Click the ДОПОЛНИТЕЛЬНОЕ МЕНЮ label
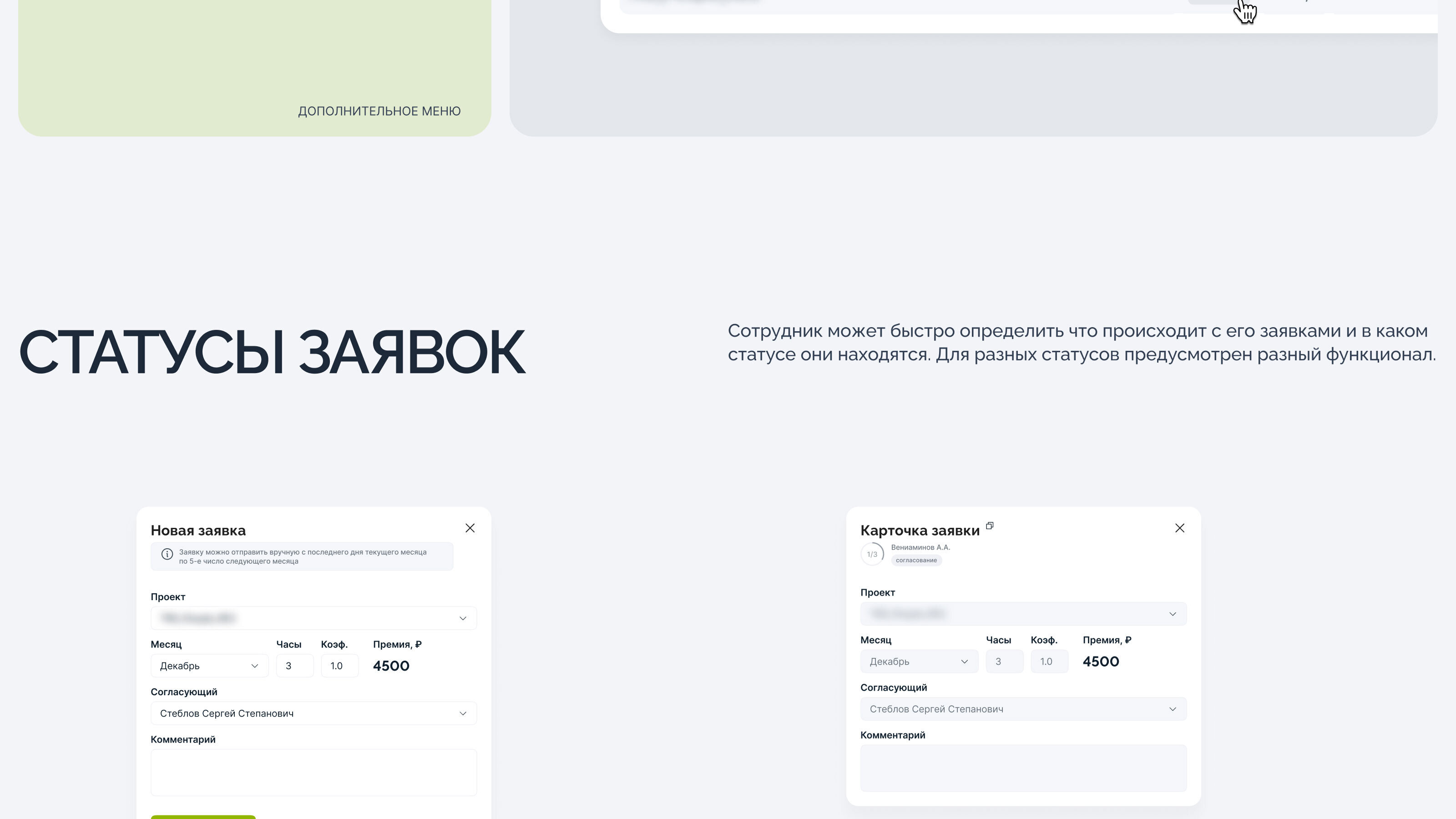The image size is (1456, 819). [379, 111]
